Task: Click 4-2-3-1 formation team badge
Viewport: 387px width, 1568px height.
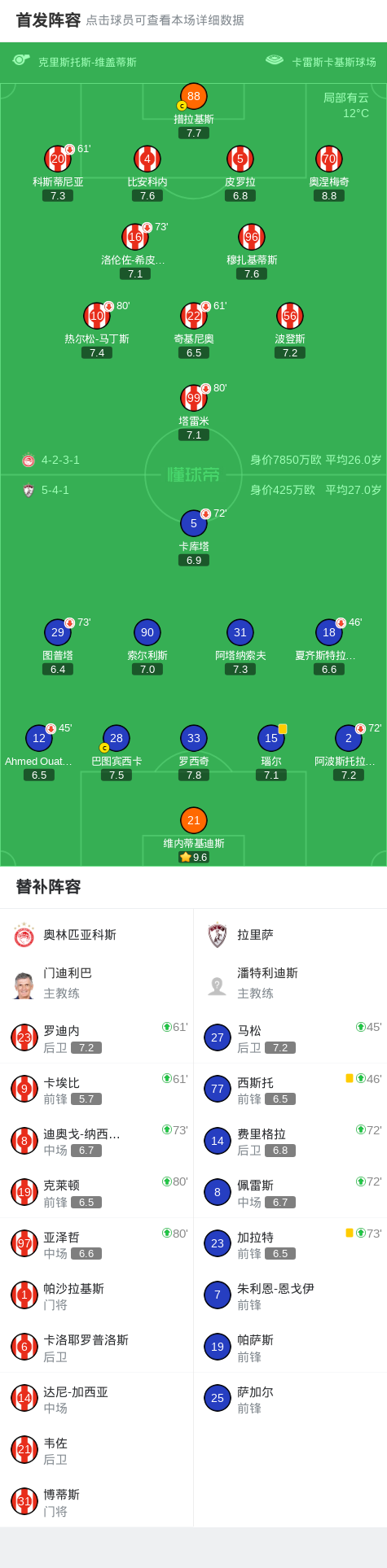Action: (x=29, y=460)
